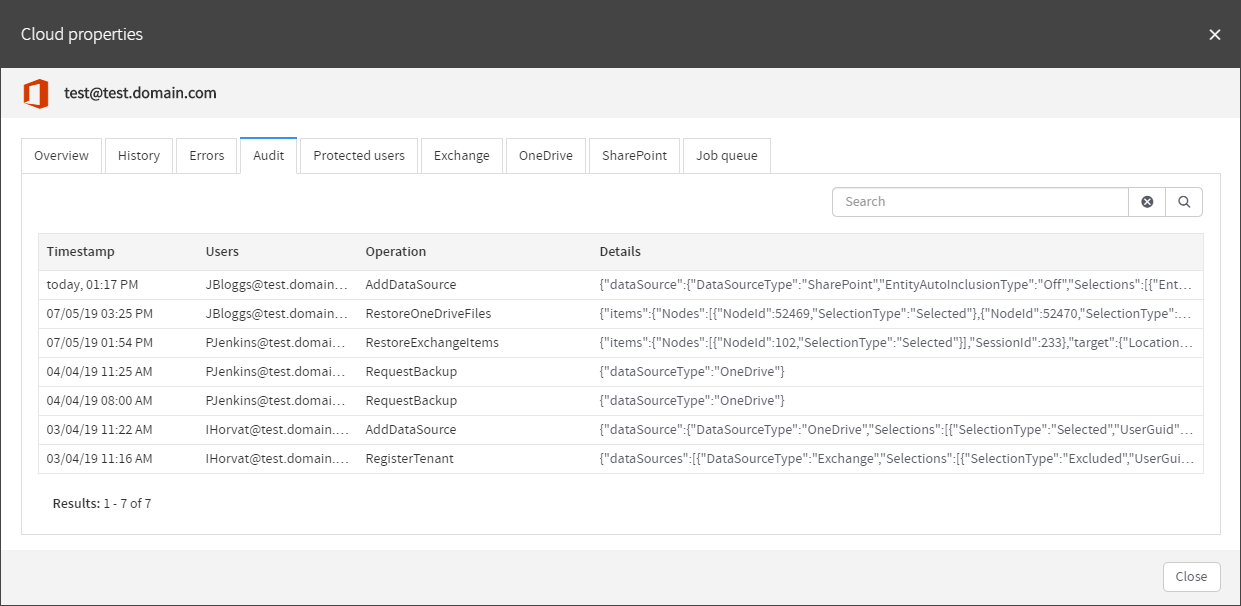Click details of the RegisterTenant Exchange entry
The height and width of the screenshot is (606, 1241).
coord(896,459)
